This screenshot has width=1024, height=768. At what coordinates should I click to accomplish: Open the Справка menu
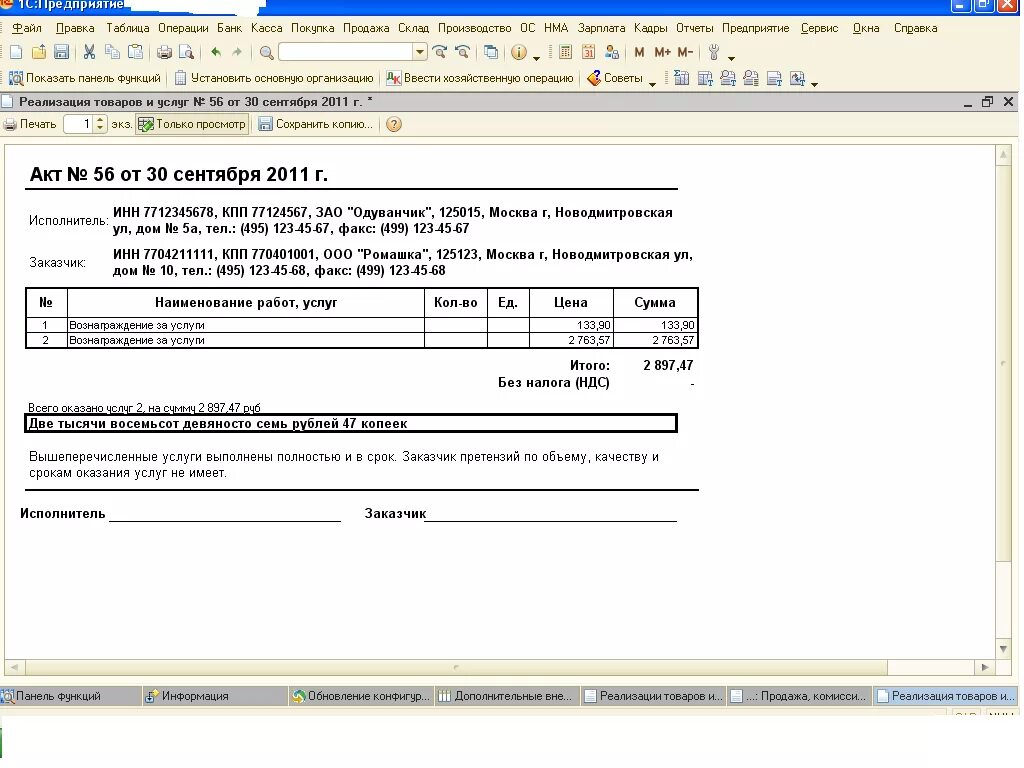[x=916, y=28]
